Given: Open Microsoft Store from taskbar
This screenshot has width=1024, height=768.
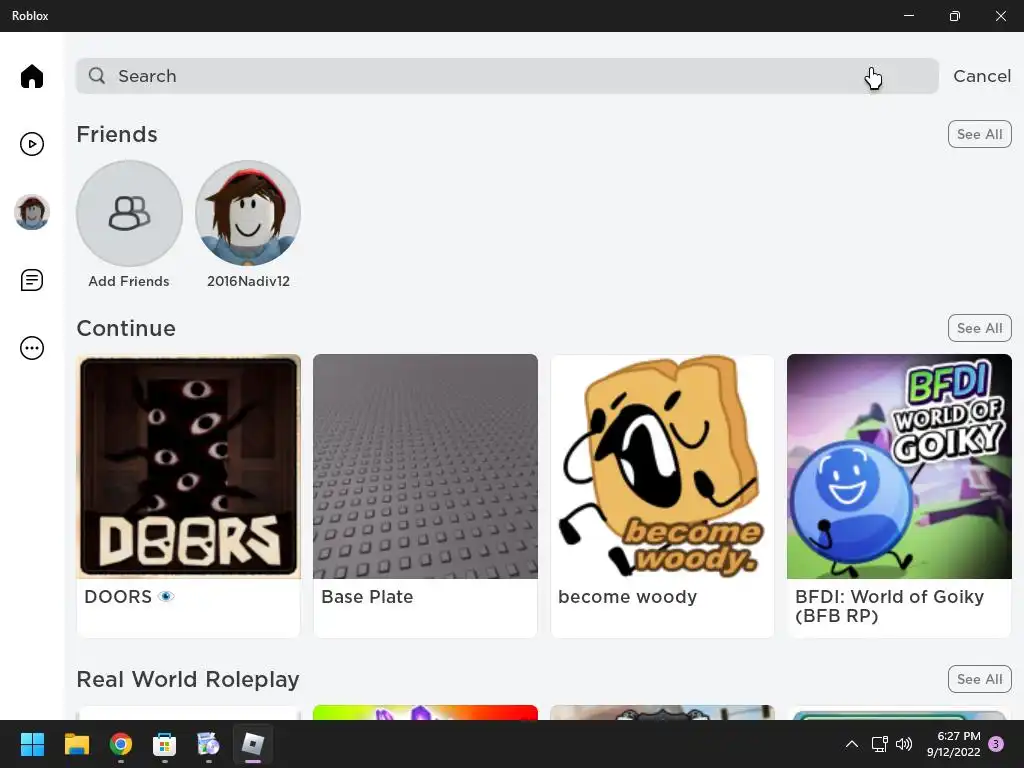Looking at the screenshot, I should (x=165, y=744).
